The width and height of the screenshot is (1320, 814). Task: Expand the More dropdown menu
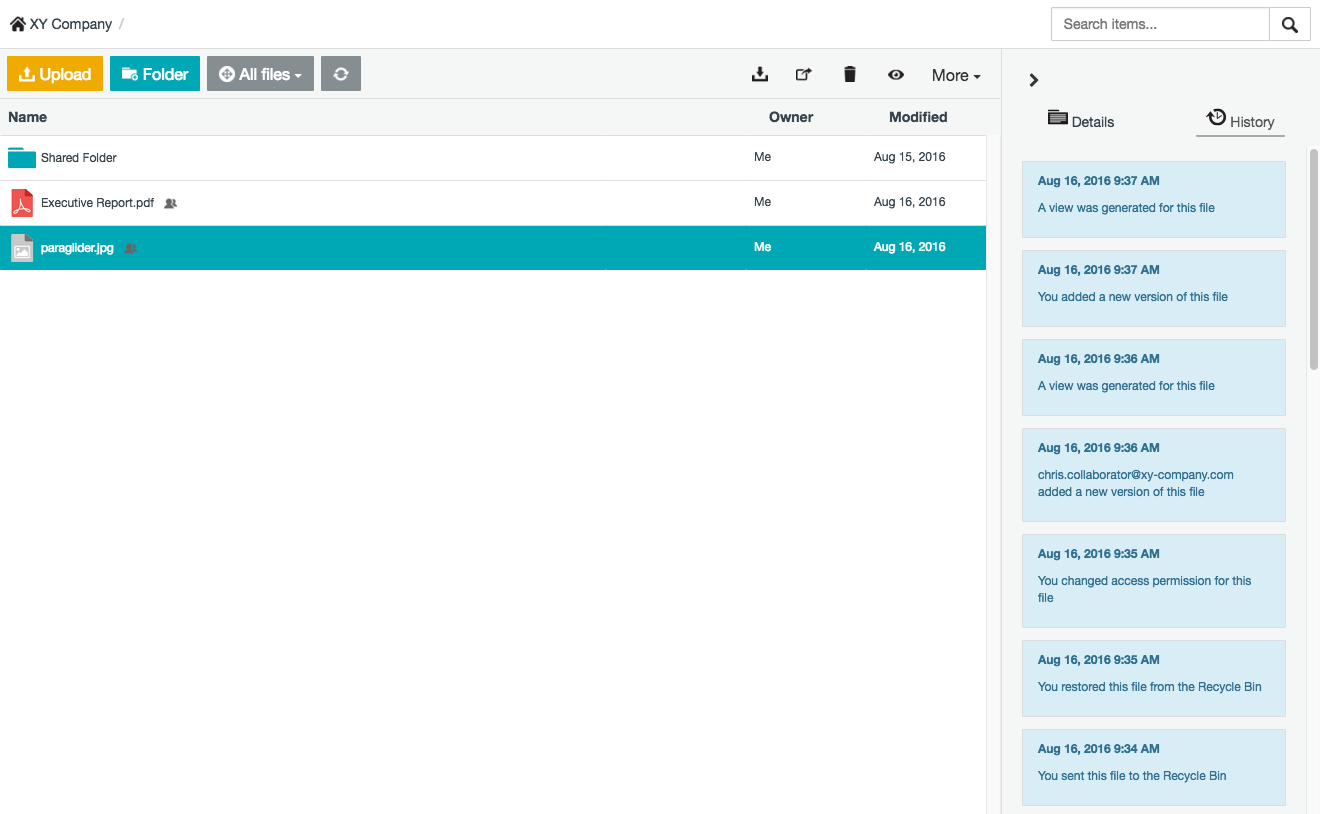[x=955, y=75]
